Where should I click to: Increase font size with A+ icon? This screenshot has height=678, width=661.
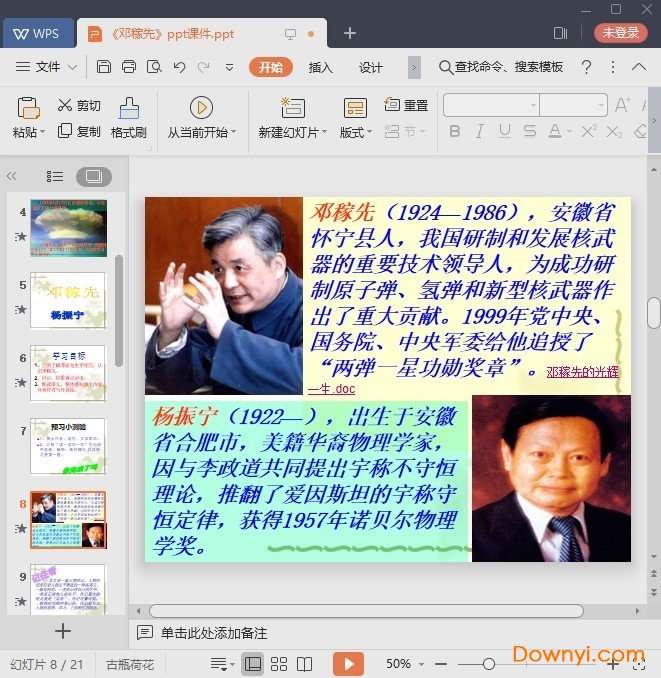[x=622, y=105]
